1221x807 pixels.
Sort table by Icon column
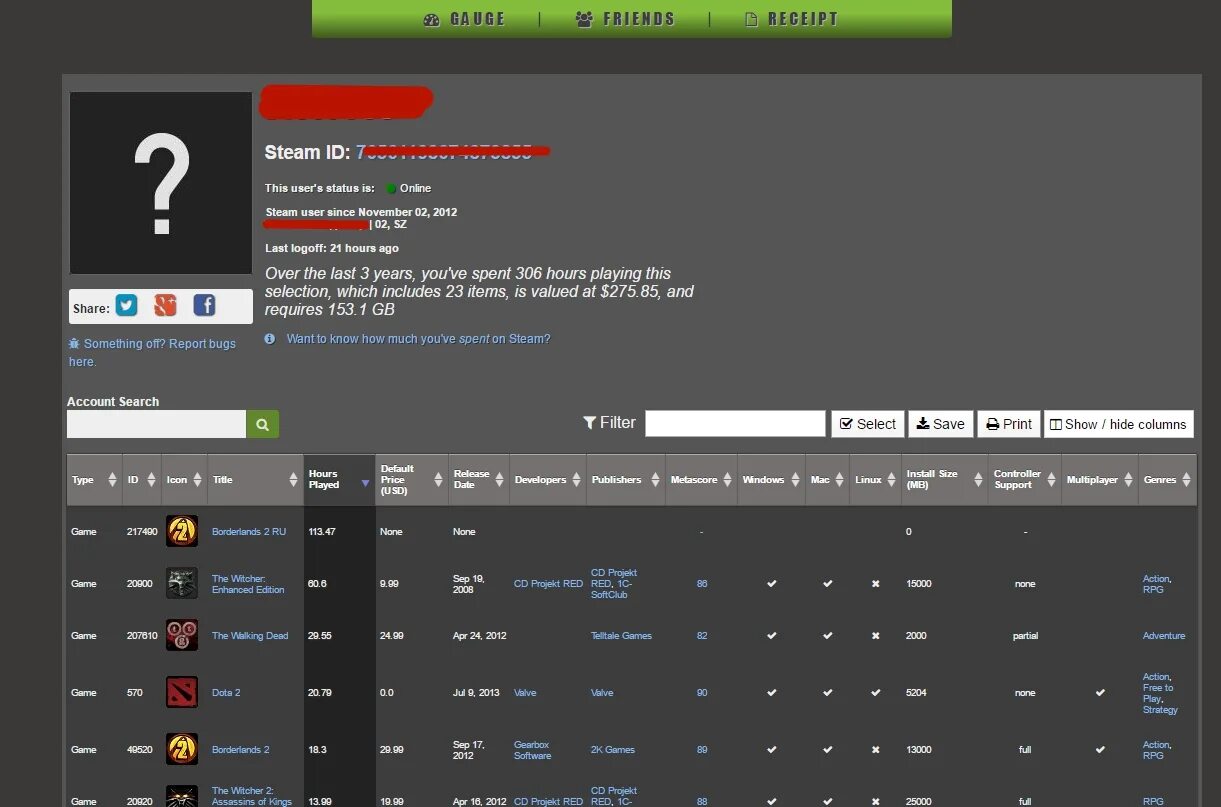pos(184,480)
